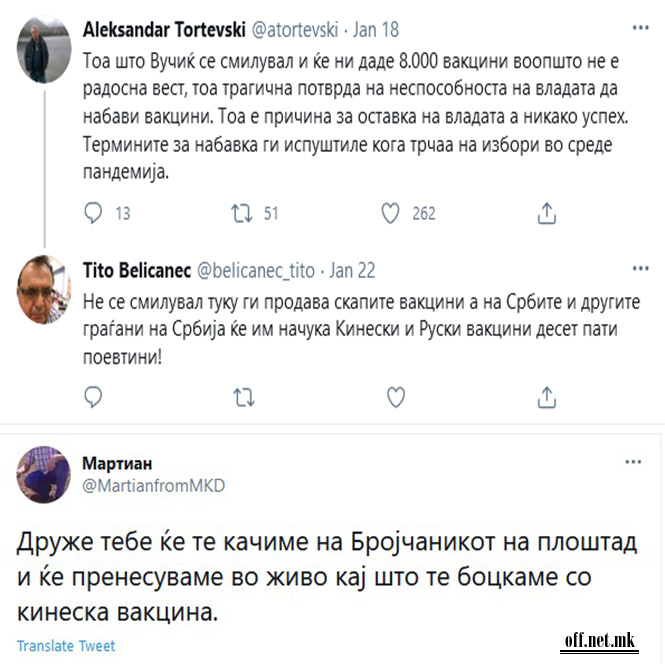The height and width of the screenshot is (664, 665).
Task: Like Aleksandar Tortevski's tweet
Action: [393, 213]
